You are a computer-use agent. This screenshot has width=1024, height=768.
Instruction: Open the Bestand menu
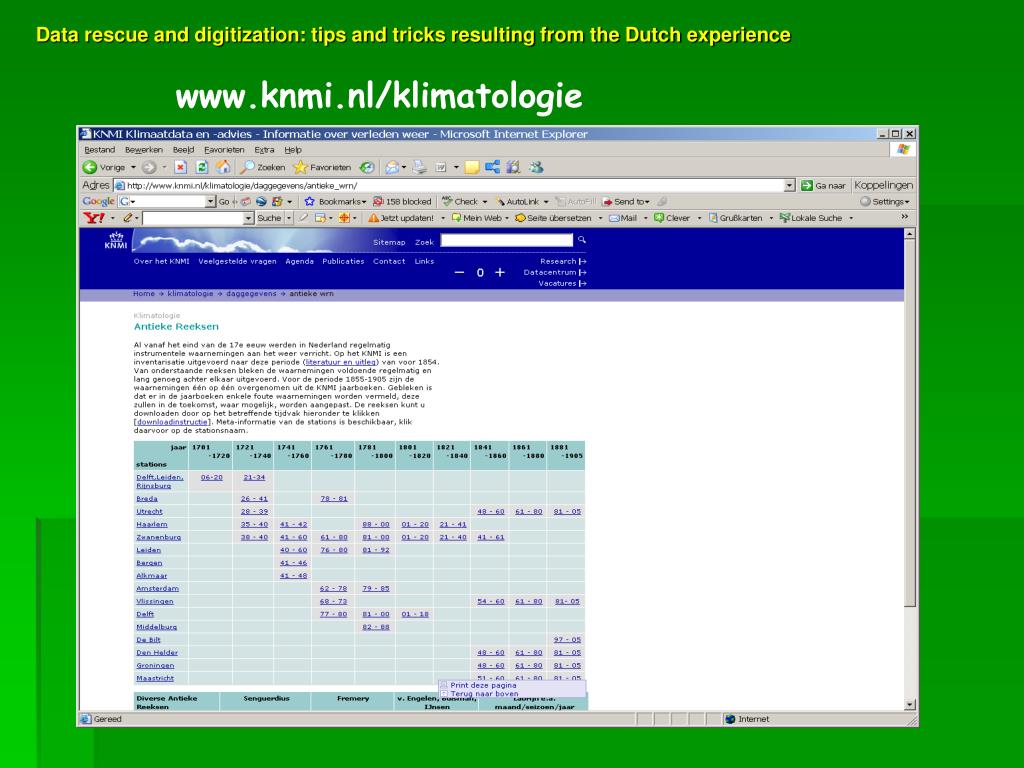99,150
